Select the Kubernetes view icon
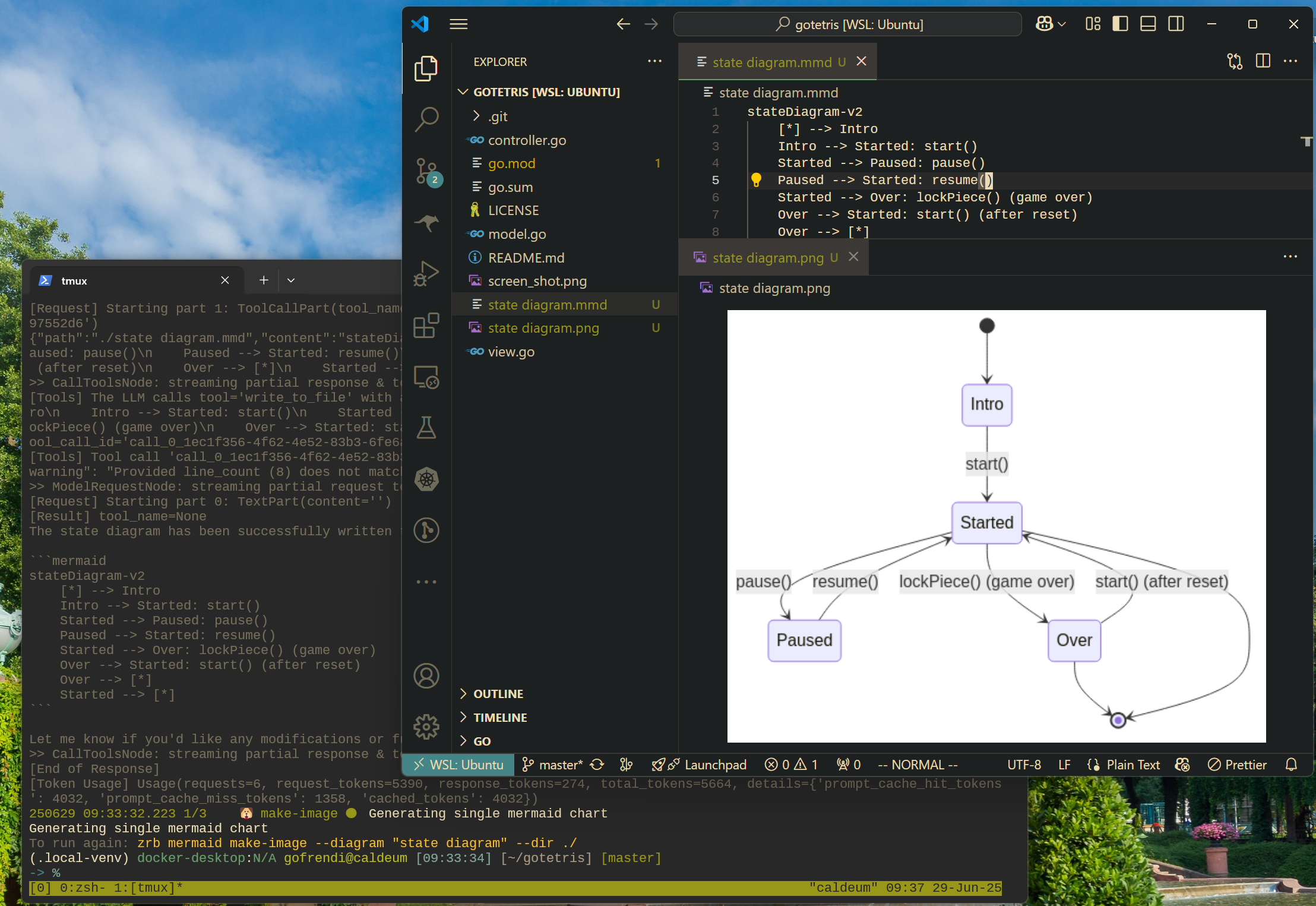Image resolution: width=1316 pixels, height=906 pixels. (426, 479)
